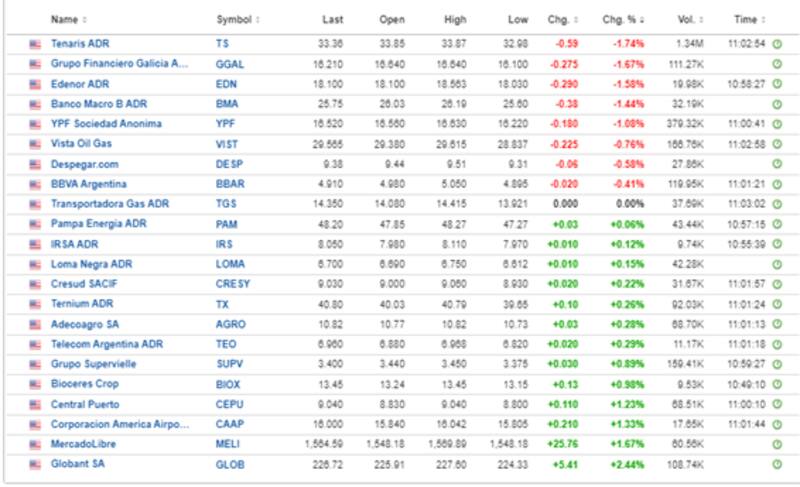The width and height of the screenshot is (800, 487).
Task: Click the clock icon in Globant SA row
Action: coord(776,464)
